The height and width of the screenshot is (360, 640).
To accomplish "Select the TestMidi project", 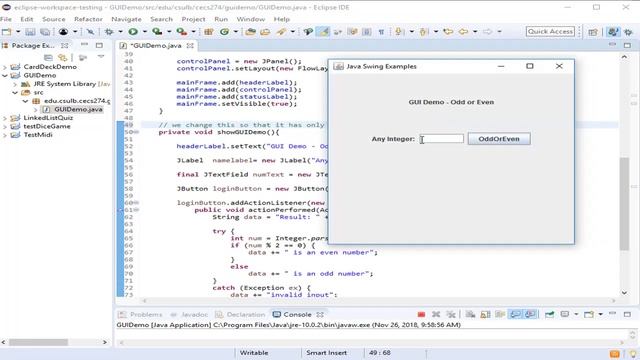I will click(38, 135).
